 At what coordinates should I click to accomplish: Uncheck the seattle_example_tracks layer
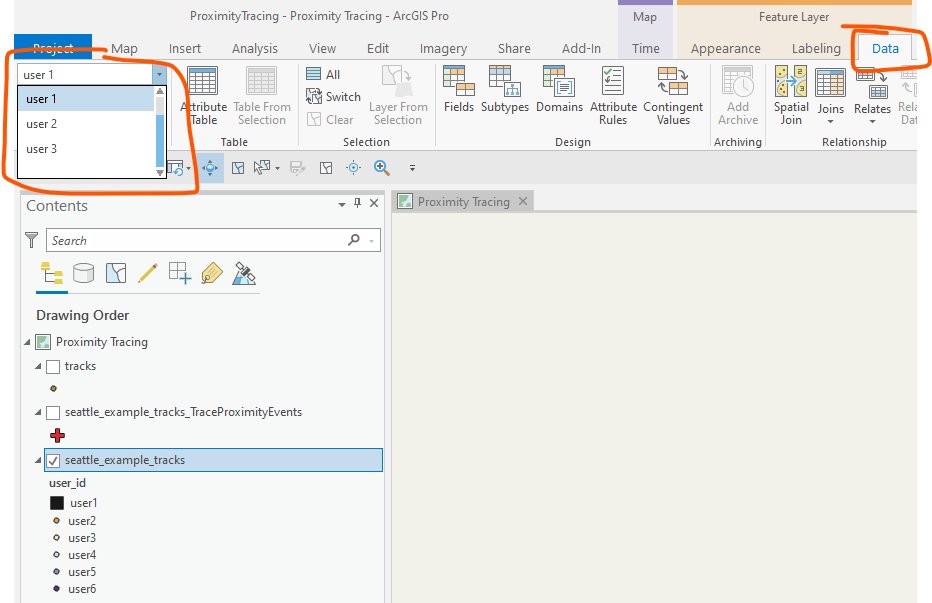click(x=53, y=461)
